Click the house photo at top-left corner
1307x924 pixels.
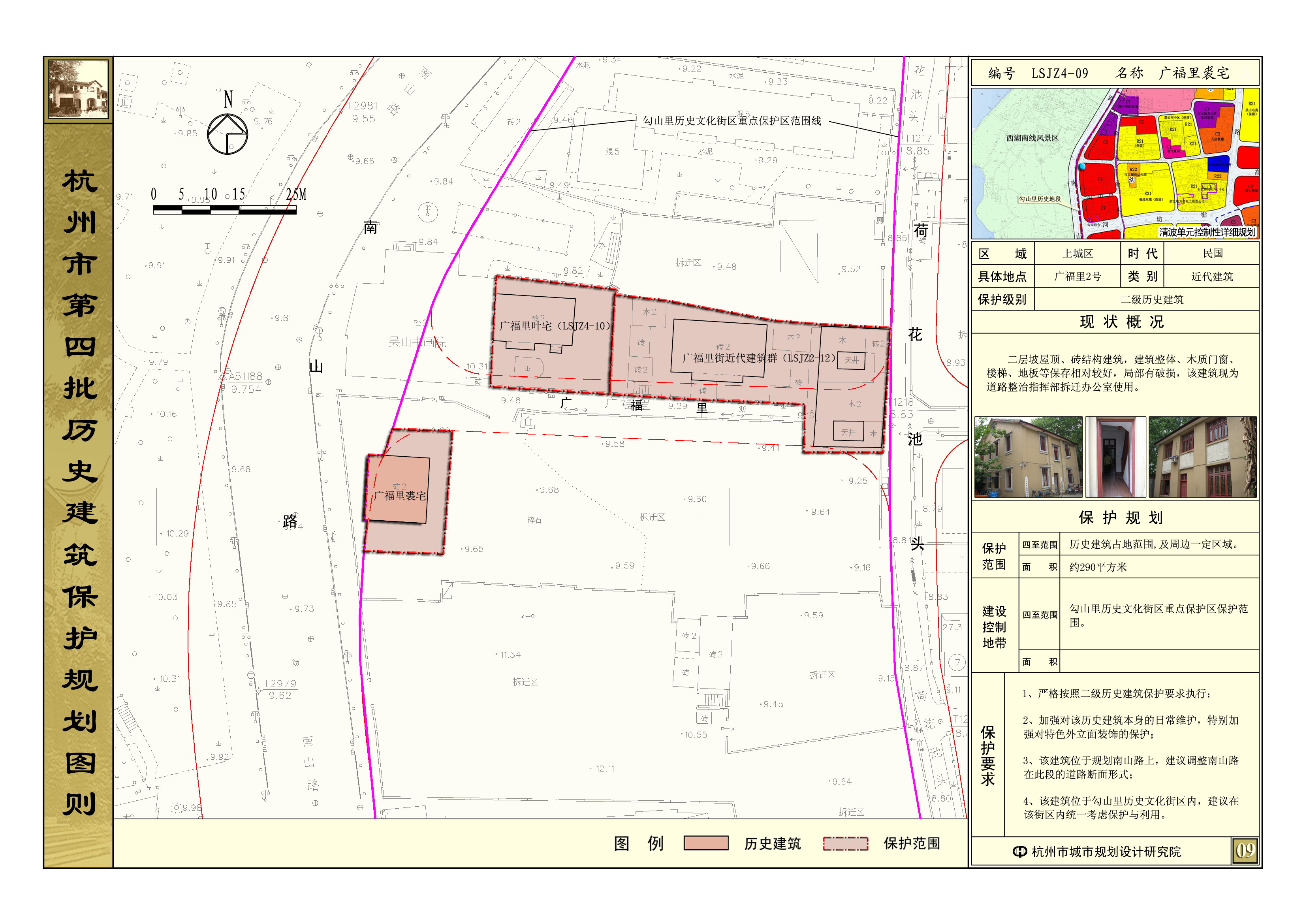pos(78,89)
